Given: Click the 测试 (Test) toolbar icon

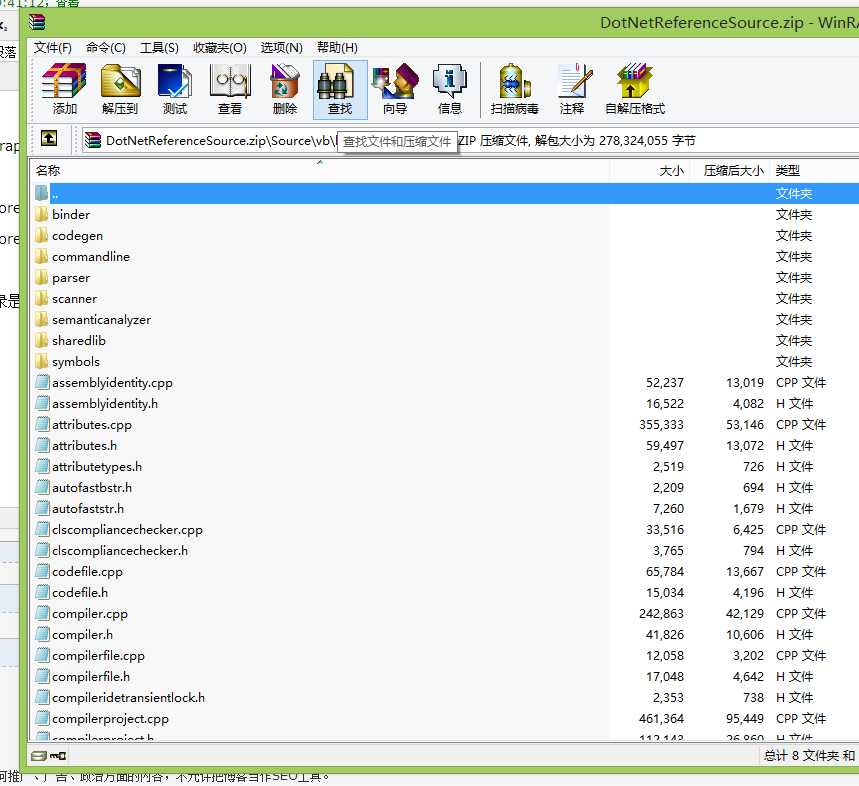Looking at the screenshot, I should (x=175, y=89).
